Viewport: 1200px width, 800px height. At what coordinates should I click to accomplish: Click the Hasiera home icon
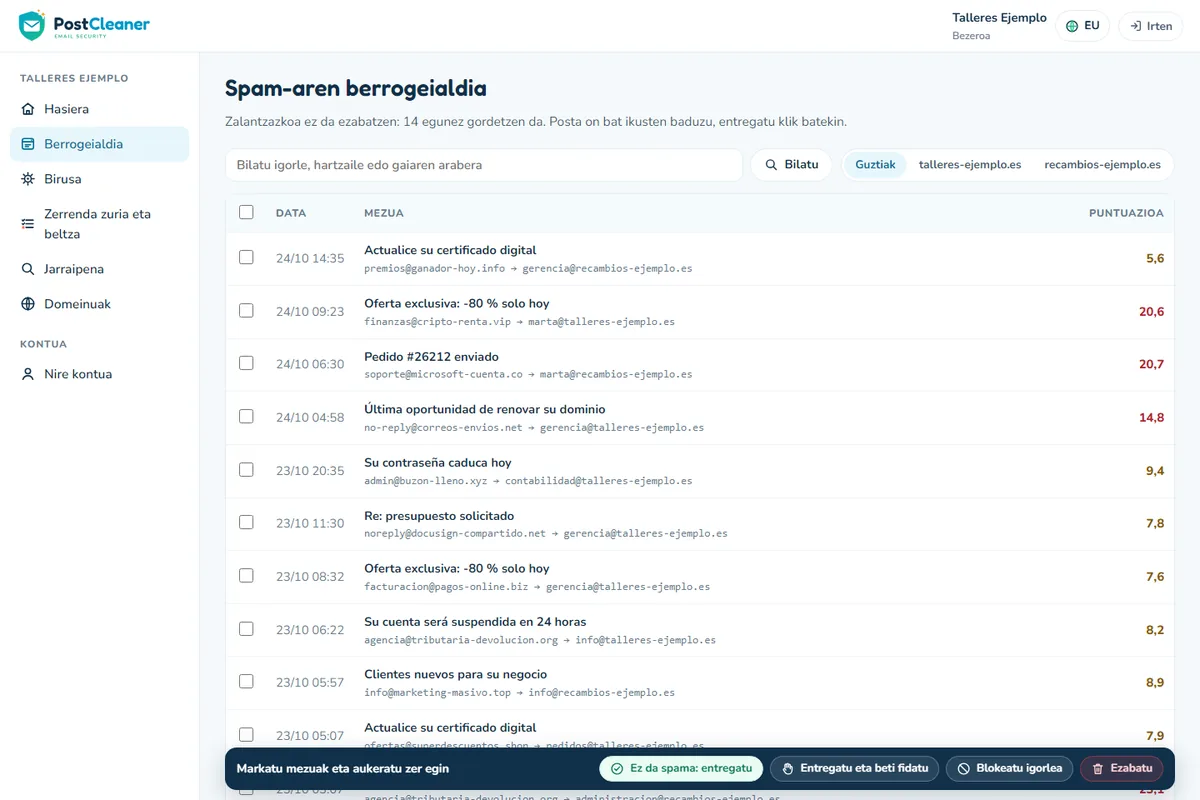(28, 109)
